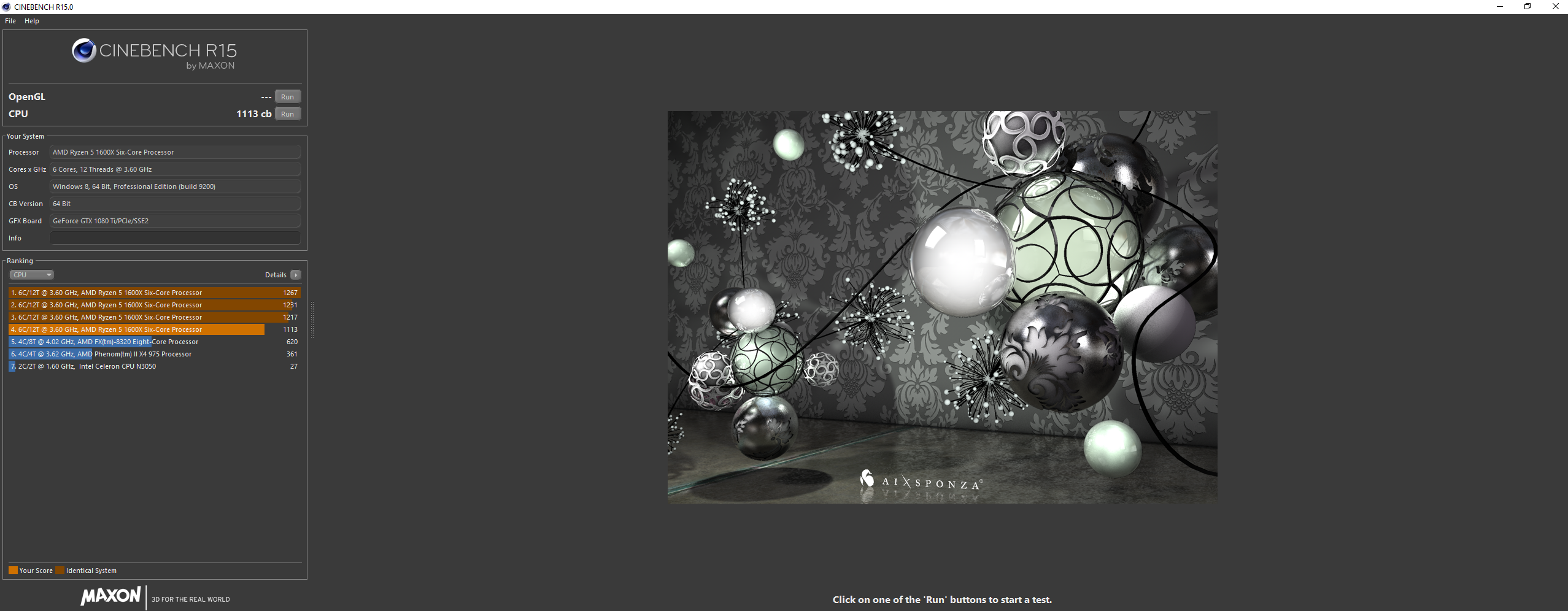The height and width of the screenshot is (611, 1568).
Task: Run the CPU benchmark test
Action: point(287,114)
